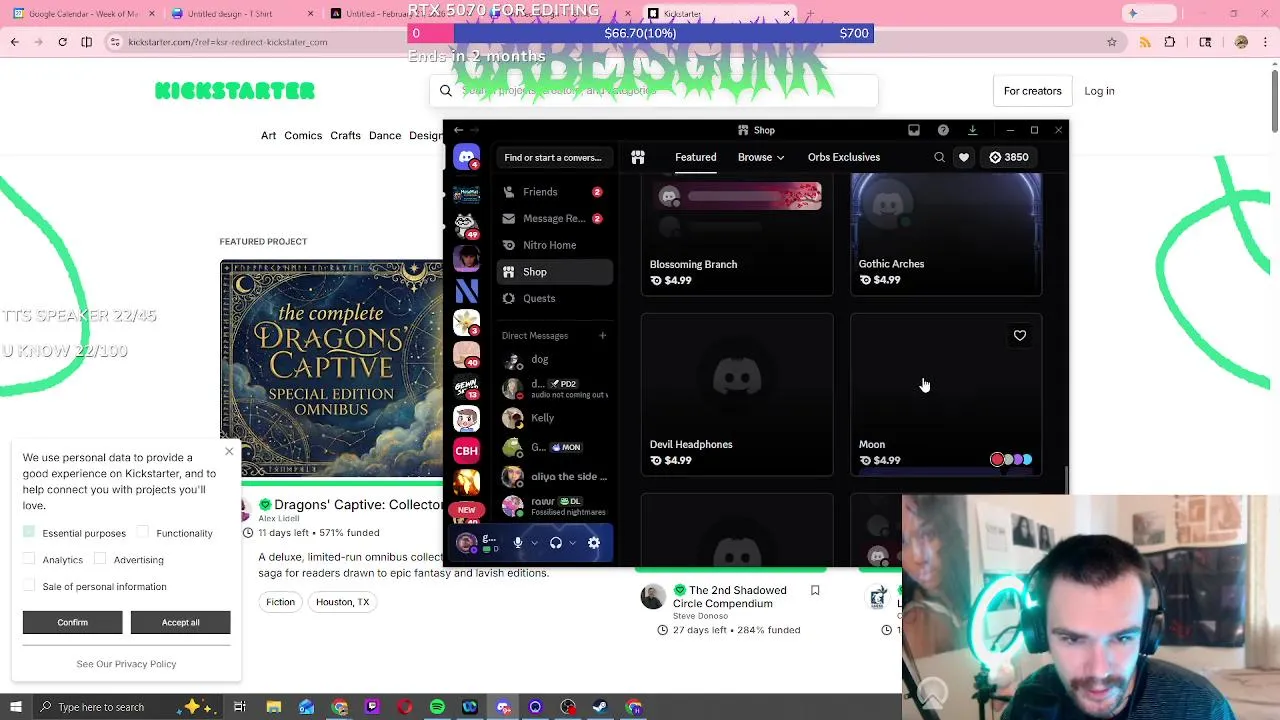The height and width of the screenshot is (720, 1280).
Task: Check the Analytics checkbox
Action: tap(29, 559)
